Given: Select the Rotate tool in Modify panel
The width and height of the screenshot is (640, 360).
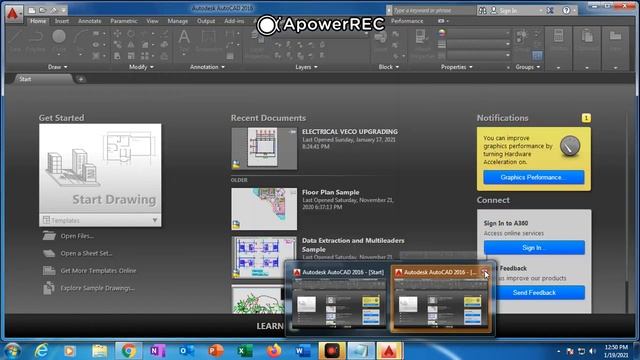Looking at the screenshot, I should point(131,33).
